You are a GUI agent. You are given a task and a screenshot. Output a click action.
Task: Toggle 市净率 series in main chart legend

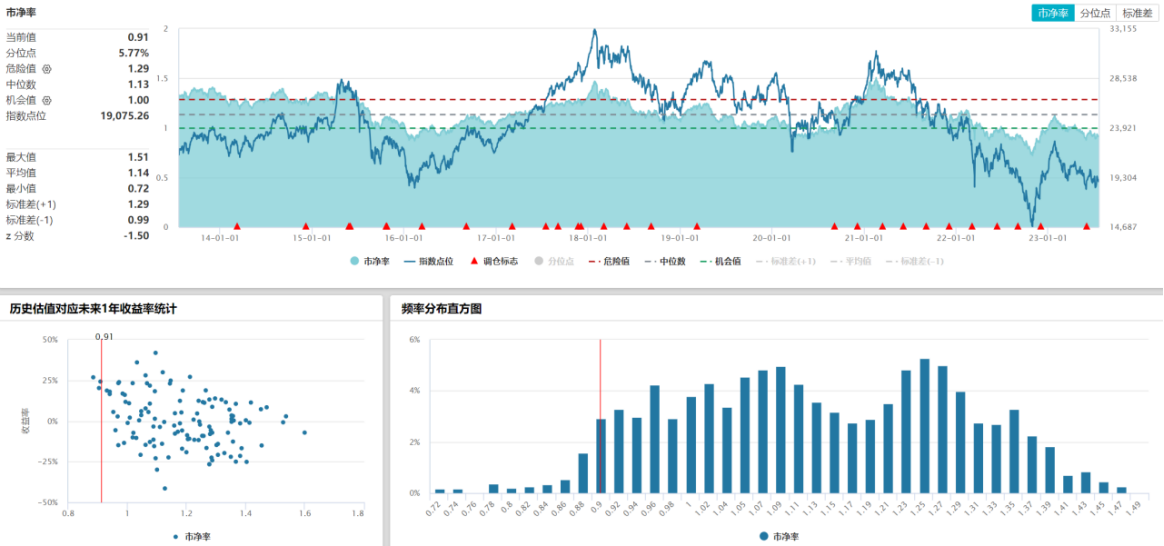(x=370, y=261)
